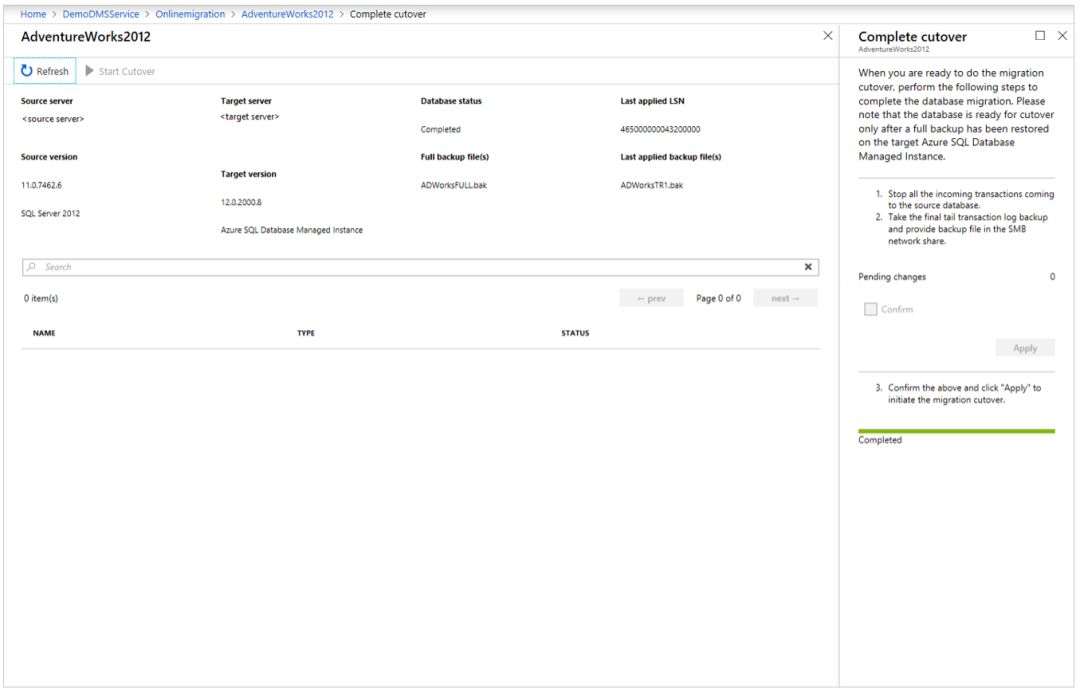Click the Apply button
The height and width of the screenshot is (693, 1080).
(x=1025, y=349)
